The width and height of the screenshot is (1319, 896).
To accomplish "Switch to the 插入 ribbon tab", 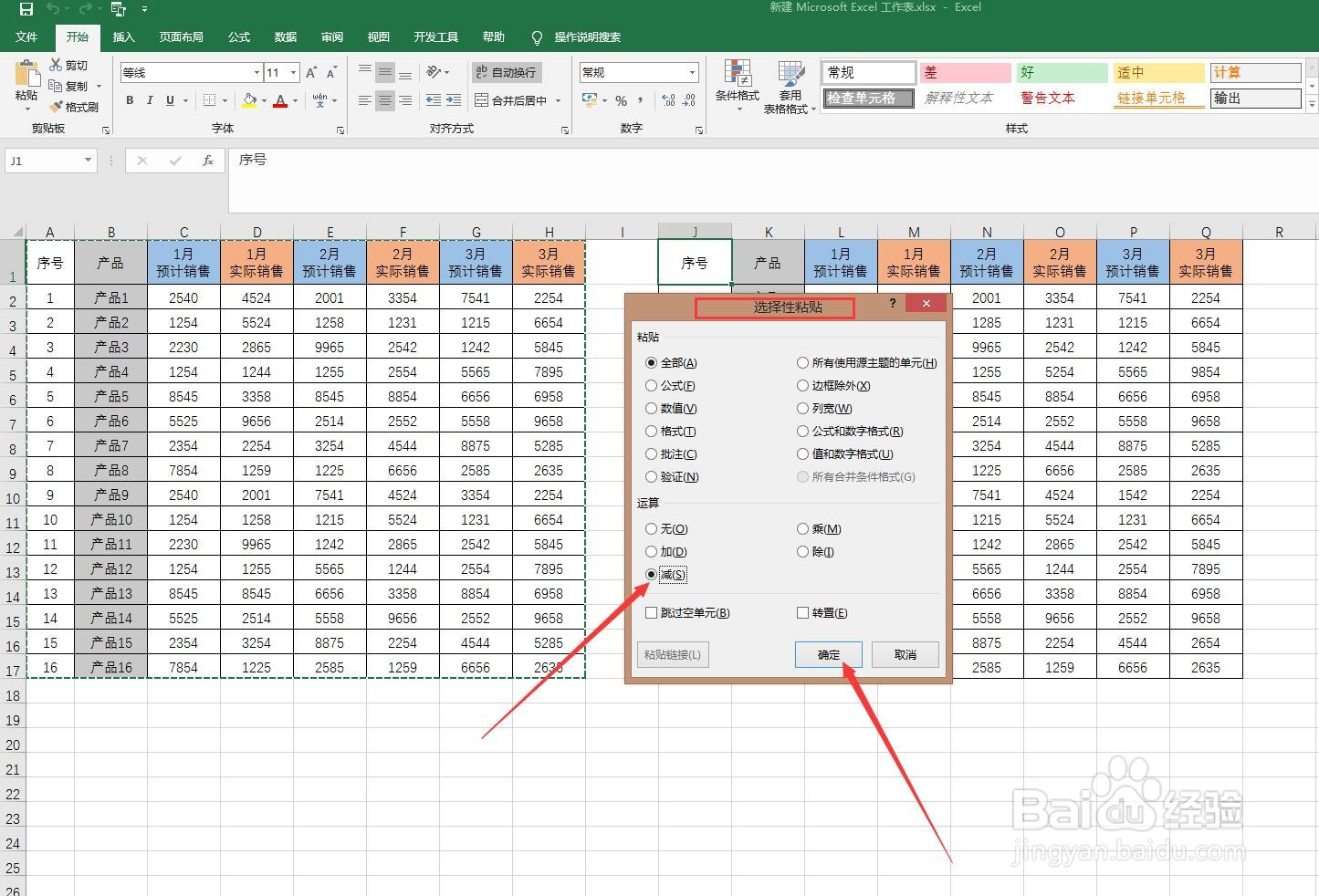I will 123,36.
